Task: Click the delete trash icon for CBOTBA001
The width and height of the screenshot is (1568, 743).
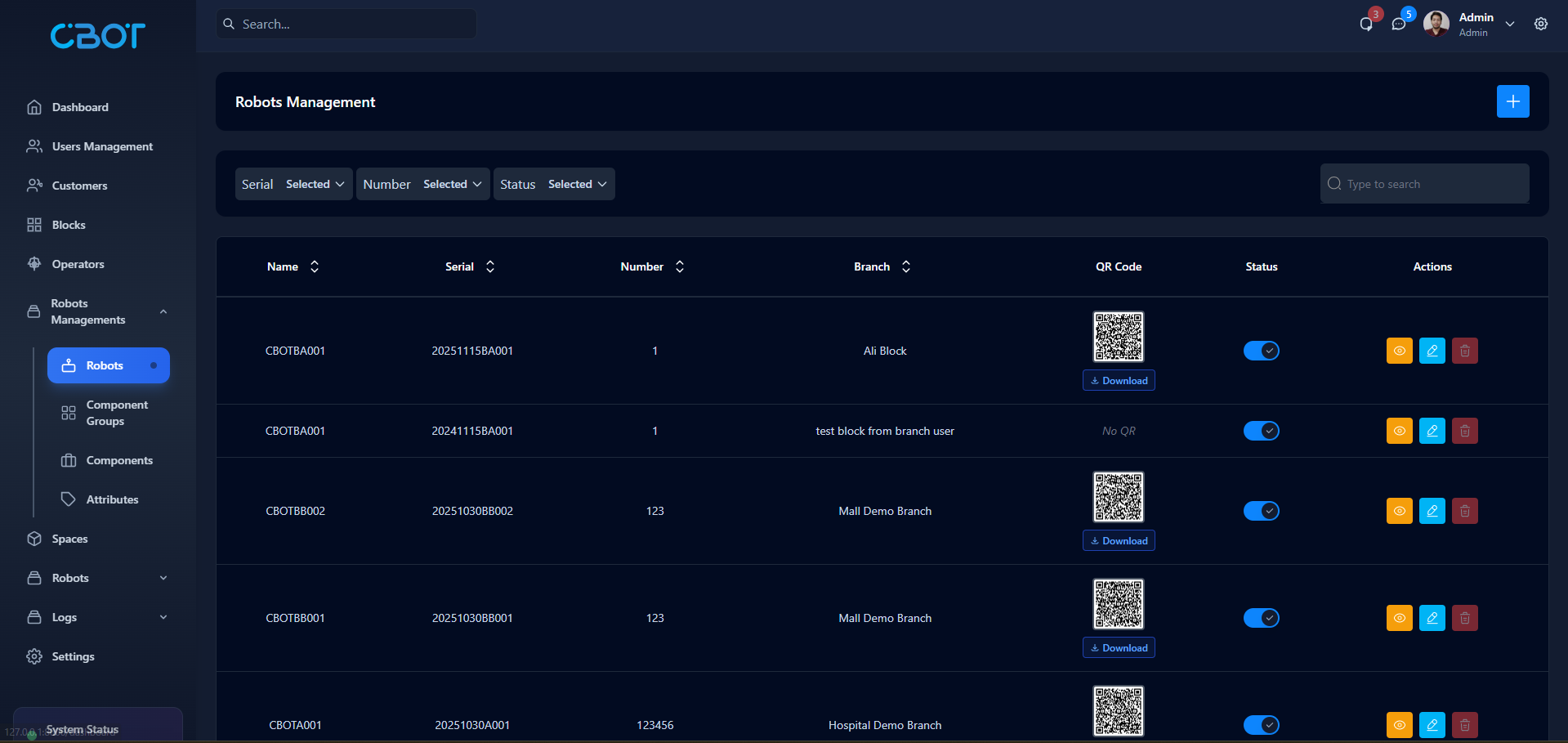Action: point(1464,351)
